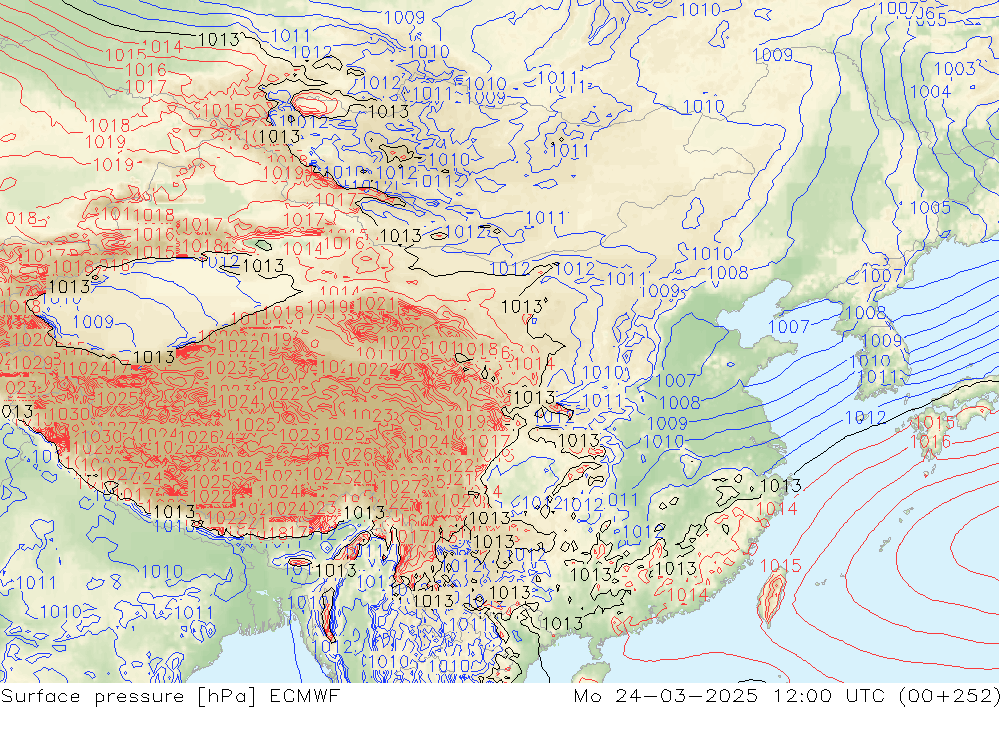Click the red 1016 label near Japan

(930, 441)
